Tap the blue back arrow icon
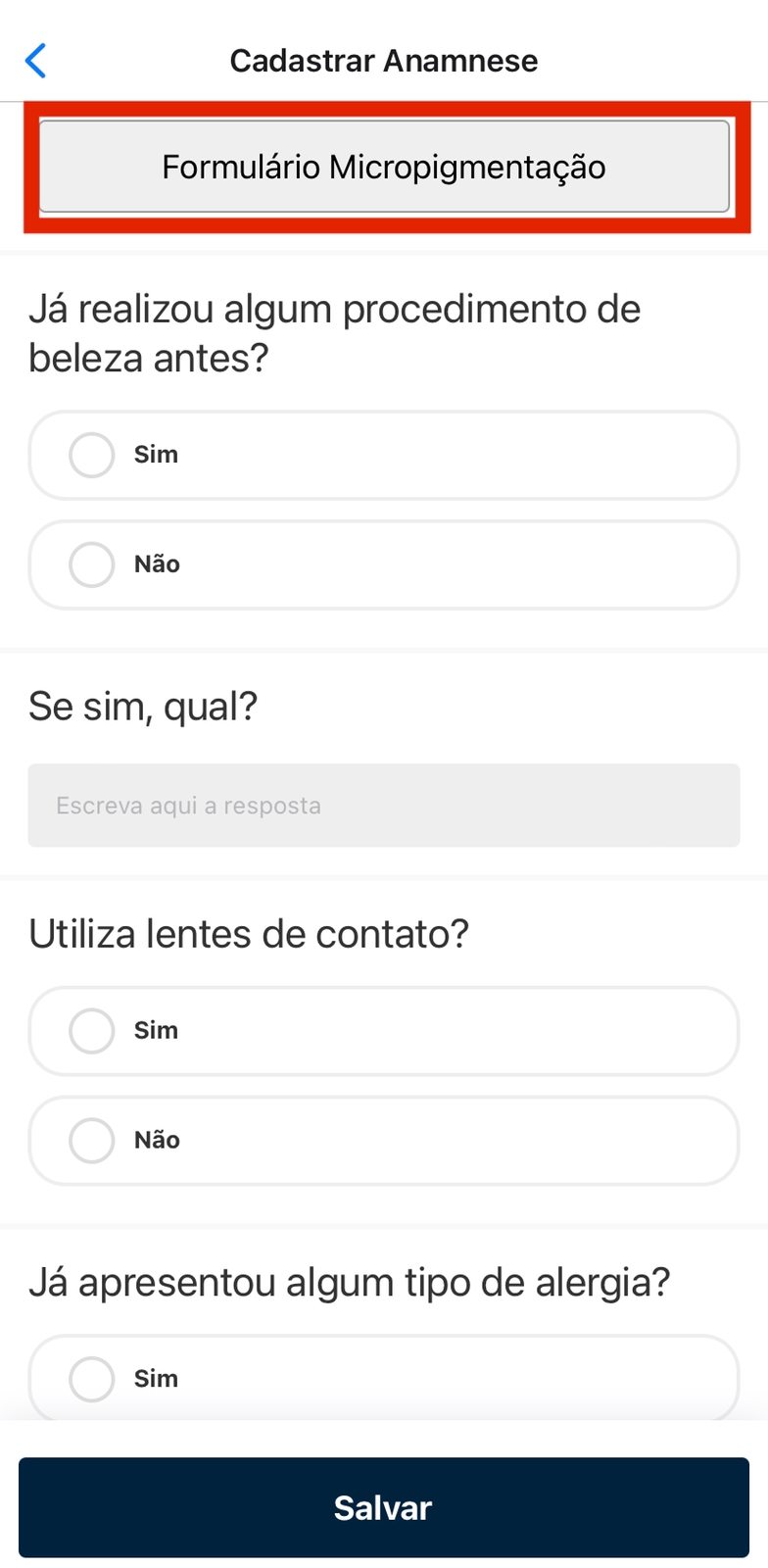The width and height of the screenshot is (768, 1568). coord(35,61)
